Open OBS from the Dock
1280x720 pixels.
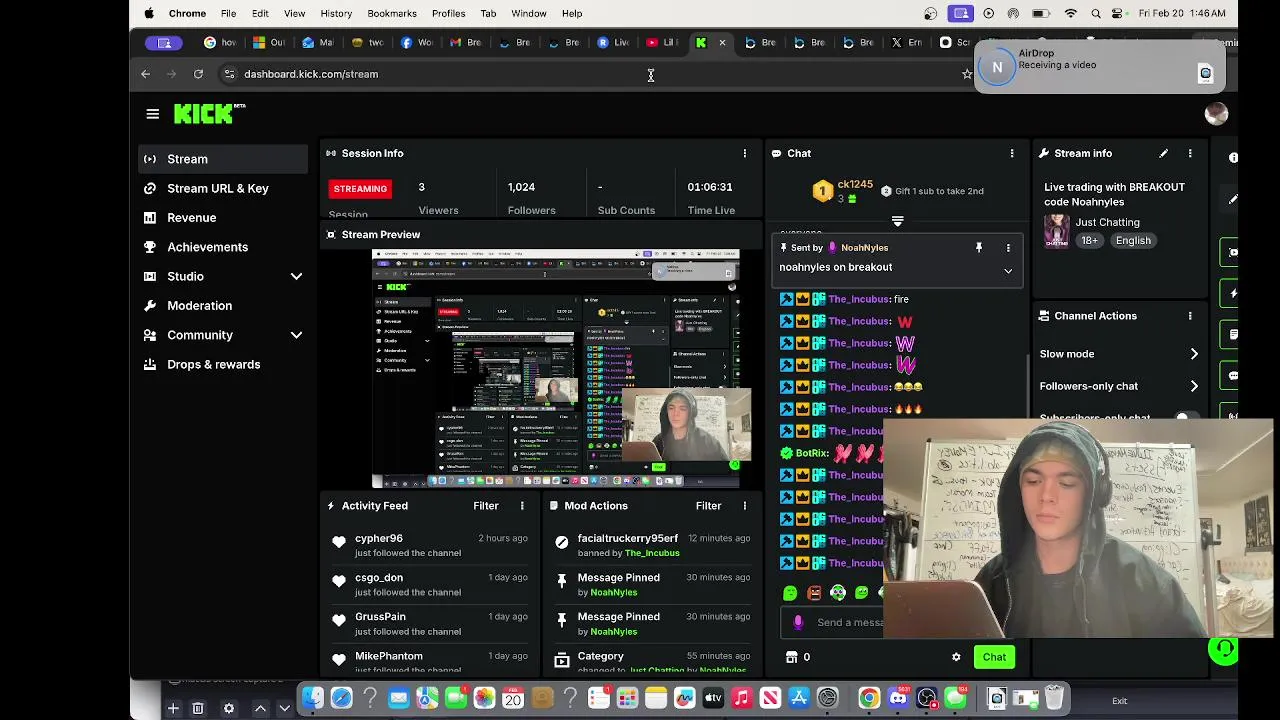click(x=927, y=698)
